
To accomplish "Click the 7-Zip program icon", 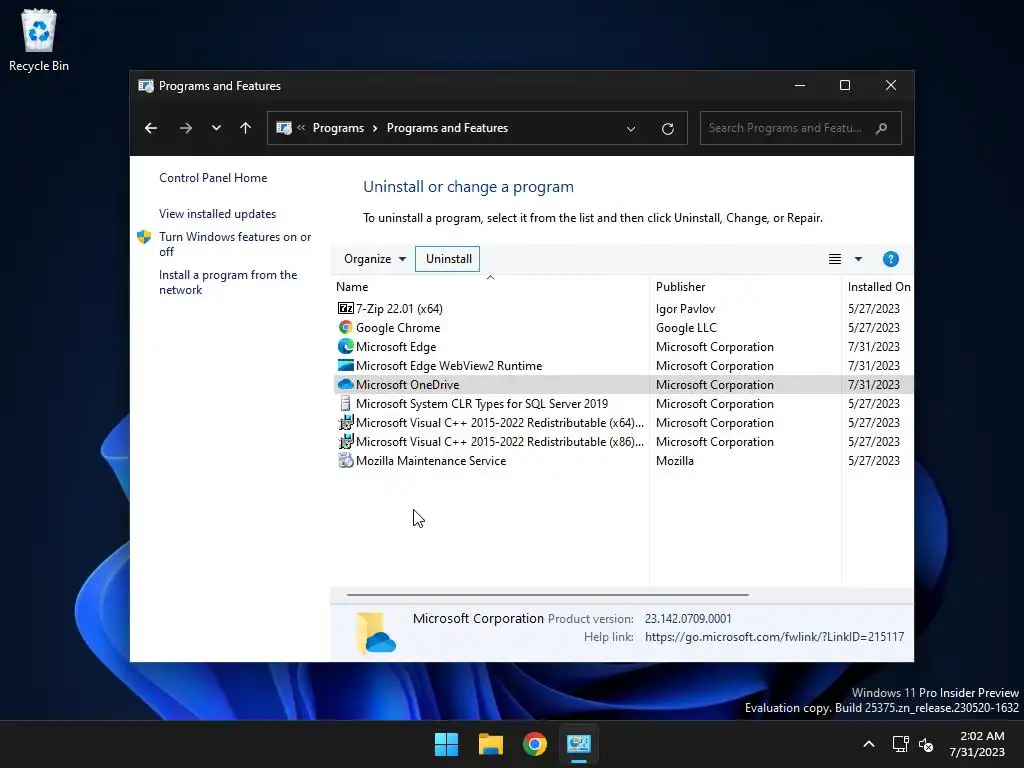I will [345, 308].
